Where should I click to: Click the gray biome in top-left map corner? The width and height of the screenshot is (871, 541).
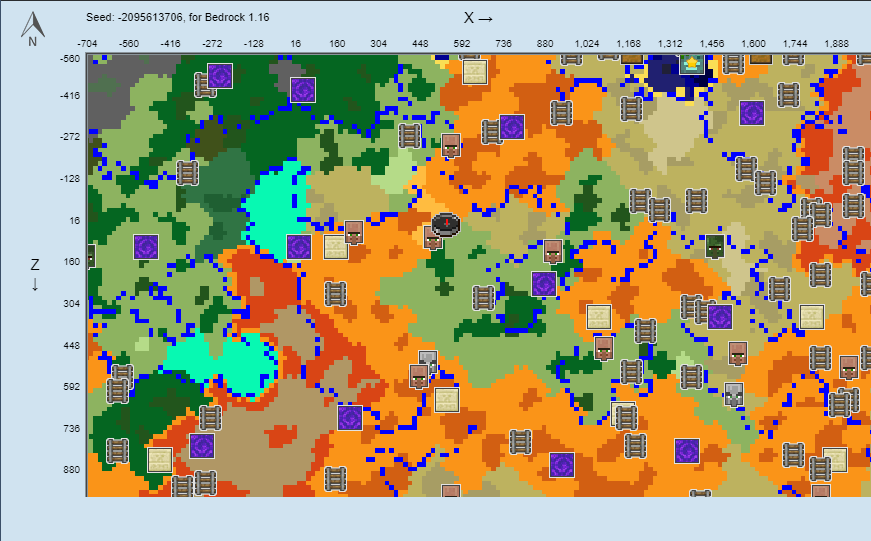click(x=120, y=75)
